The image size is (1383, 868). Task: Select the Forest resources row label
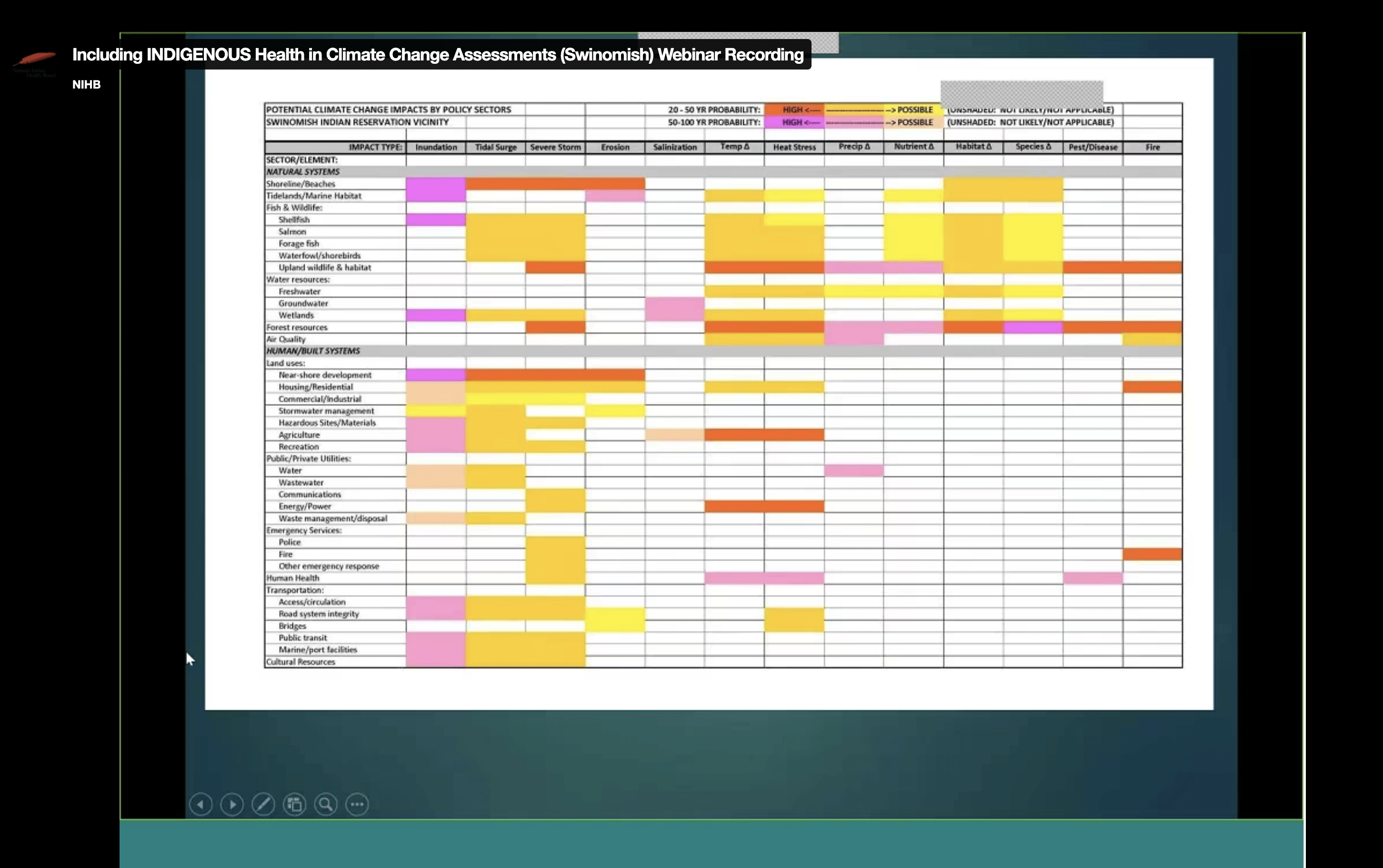point(297,327)
